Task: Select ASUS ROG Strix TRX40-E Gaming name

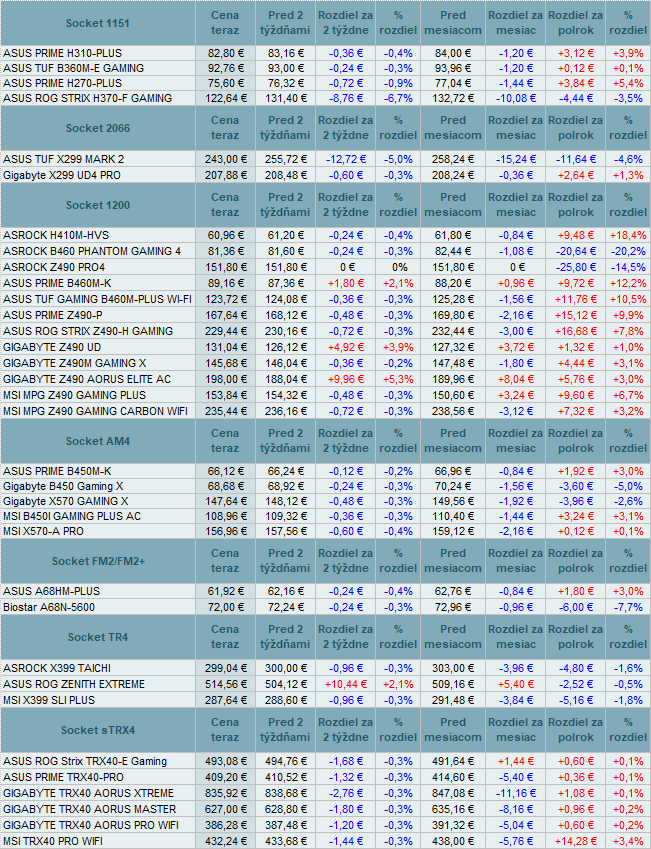Action: [84, 761]
